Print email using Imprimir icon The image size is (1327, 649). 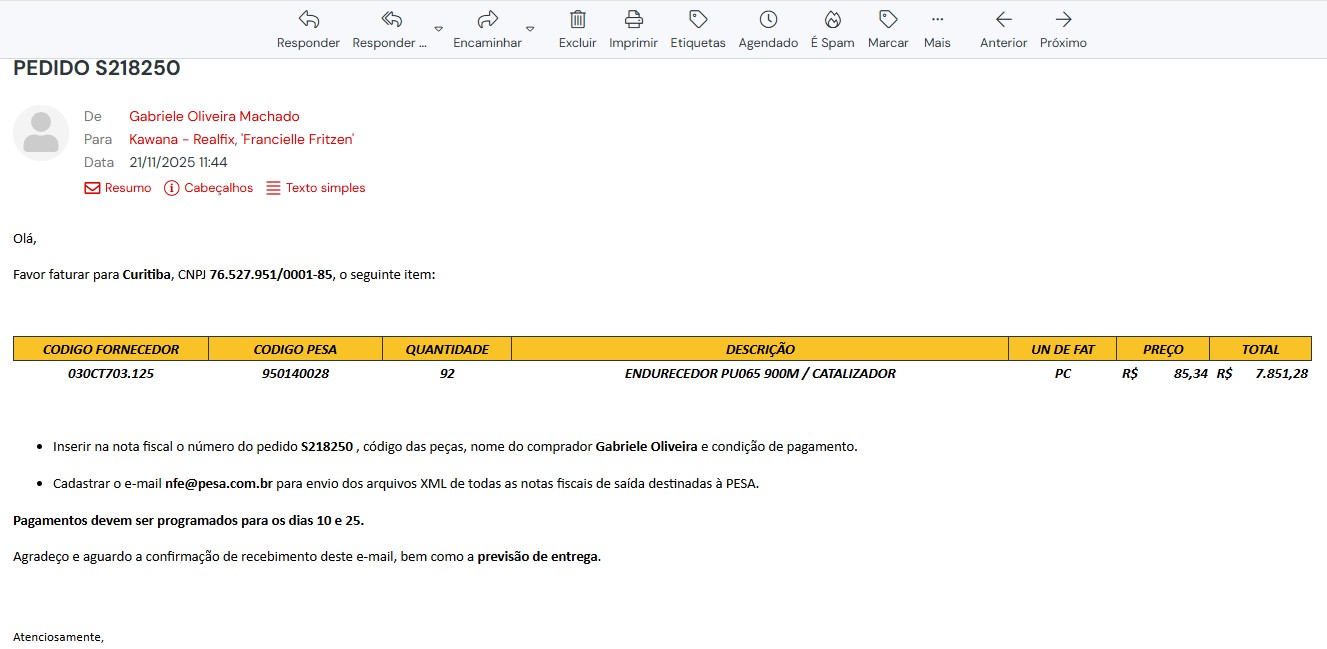633,20
